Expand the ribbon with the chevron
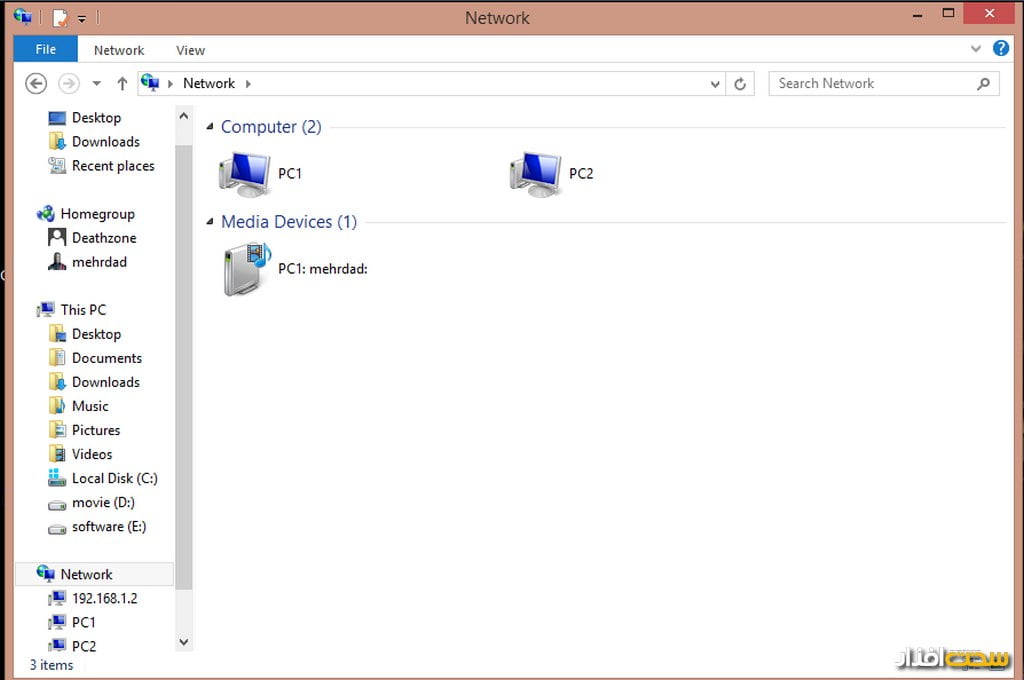1024x680 pixels. point(976,48)
